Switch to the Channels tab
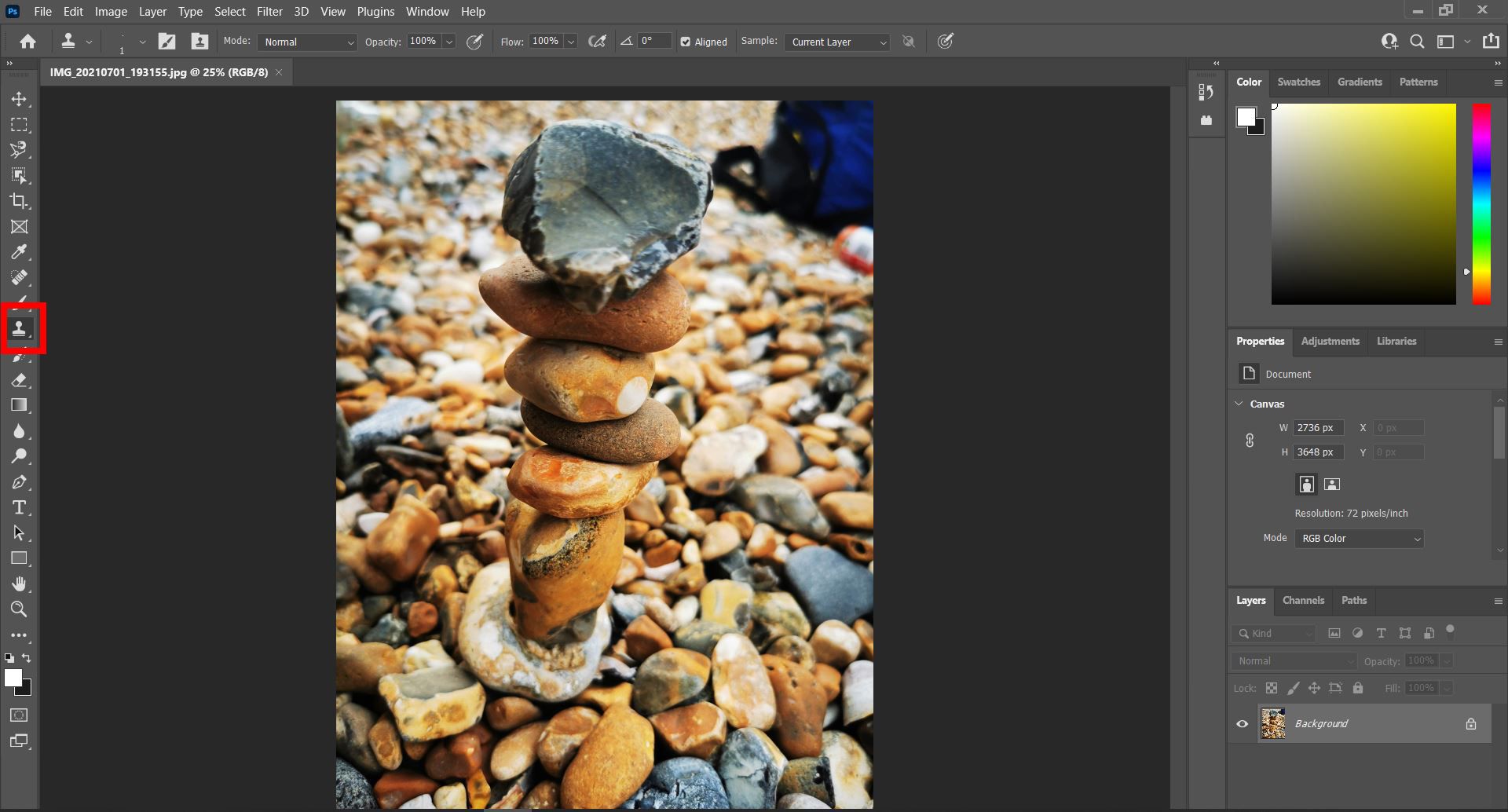This screenshot has width=1508, height=812. point(1303,600)
